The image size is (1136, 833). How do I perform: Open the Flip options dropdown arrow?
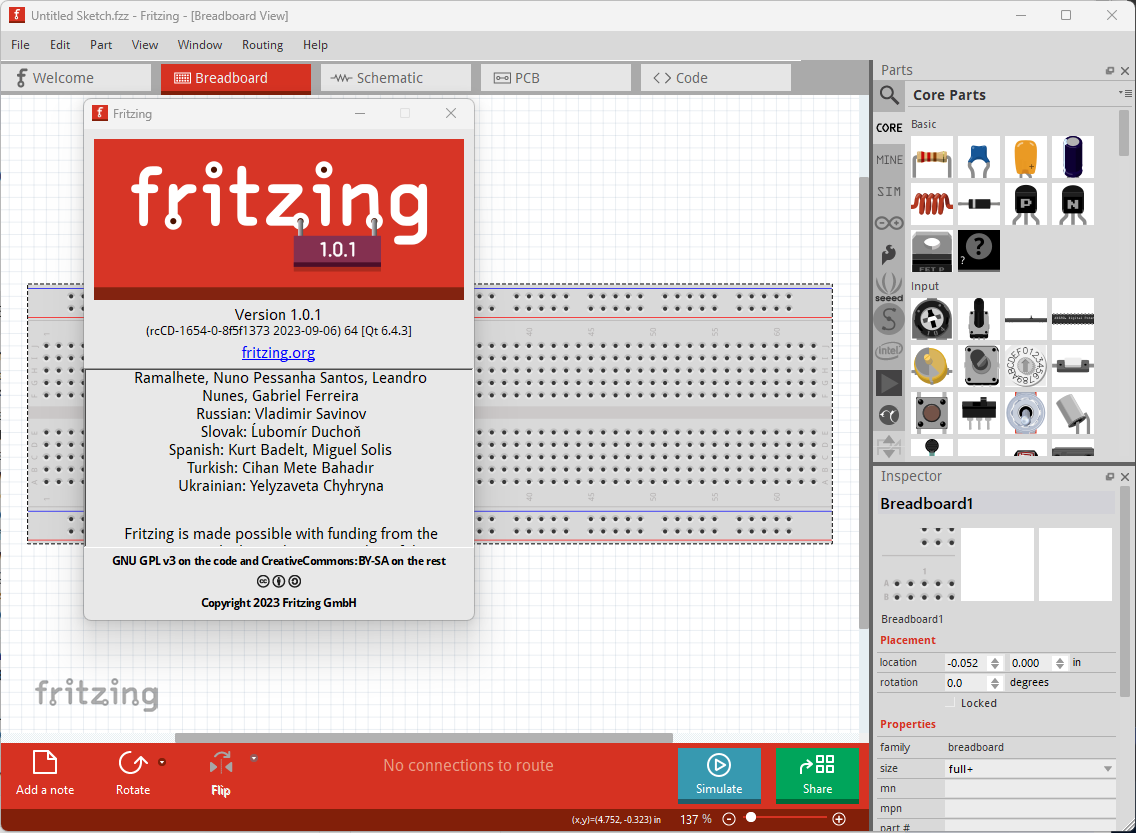tap(254, 758)
